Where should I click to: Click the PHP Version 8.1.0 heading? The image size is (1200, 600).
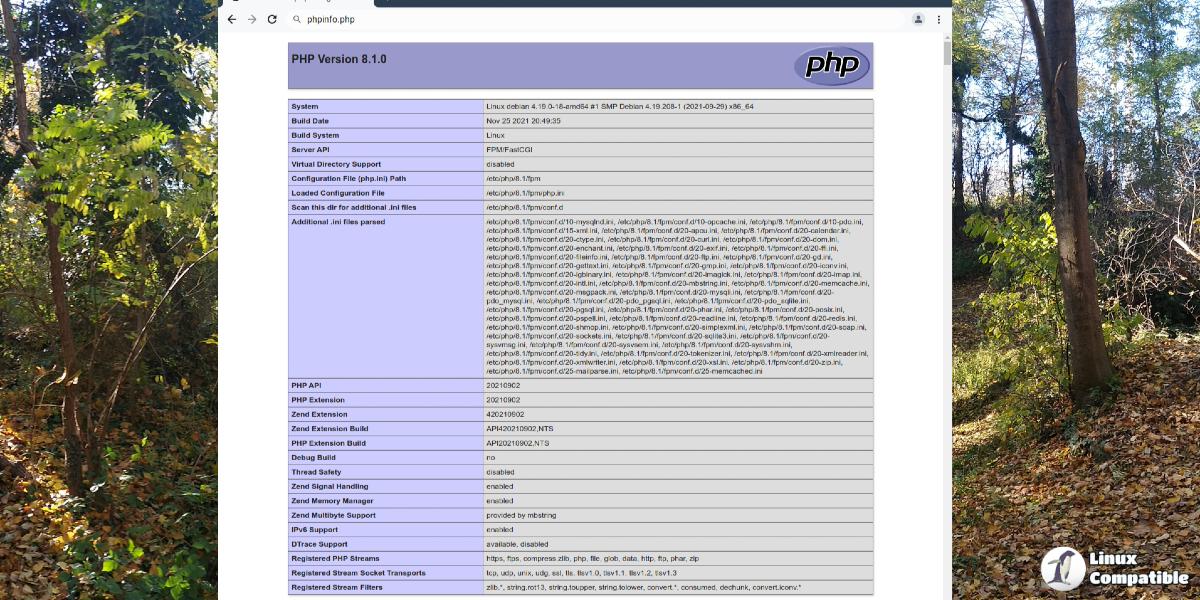(x=339, y=59)
